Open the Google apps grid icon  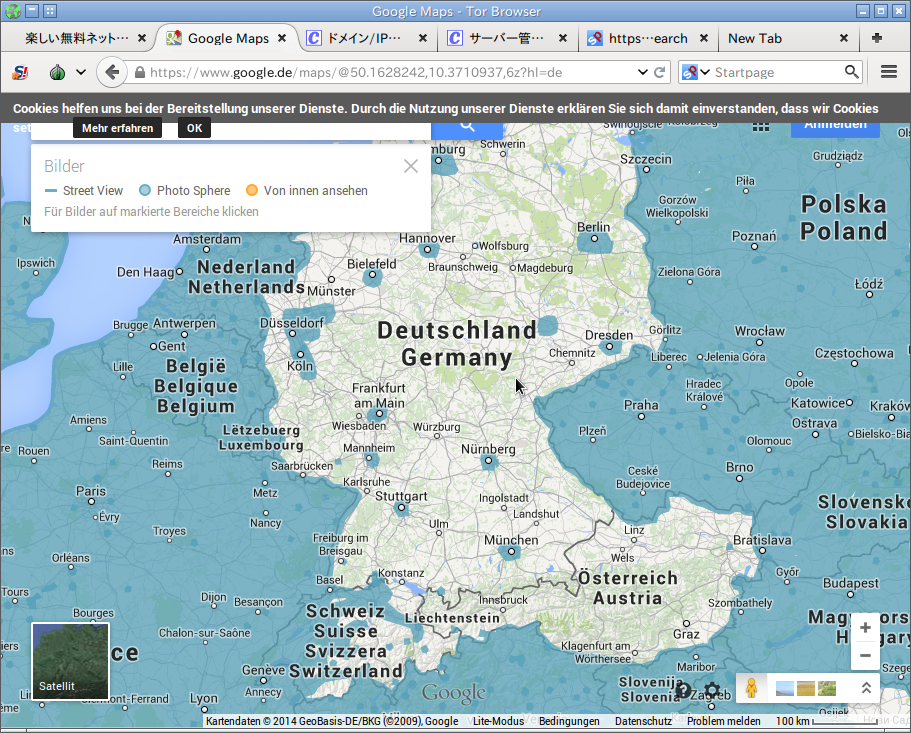click(x=761, y=127)
